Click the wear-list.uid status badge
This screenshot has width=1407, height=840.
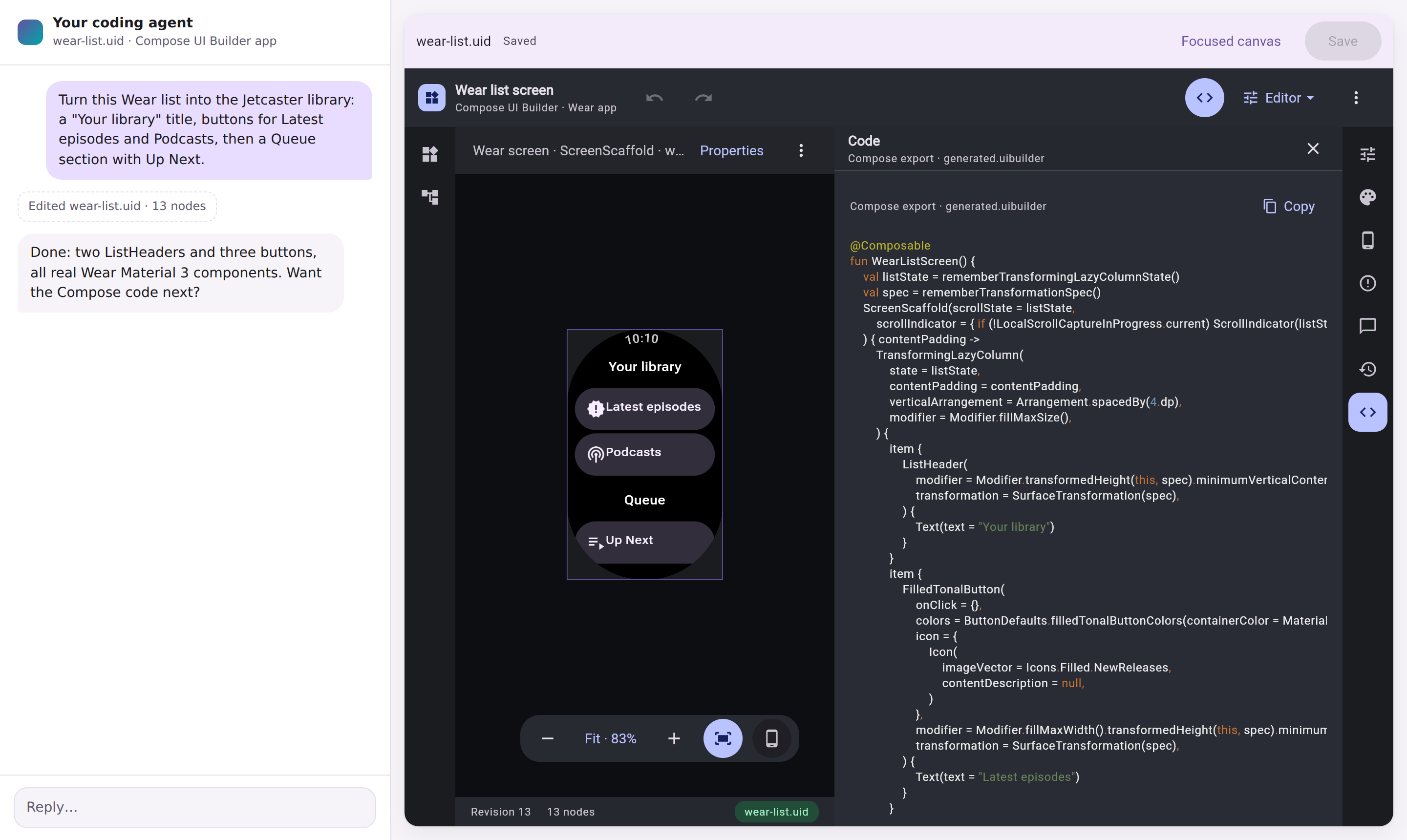click(x=776, y=811)
